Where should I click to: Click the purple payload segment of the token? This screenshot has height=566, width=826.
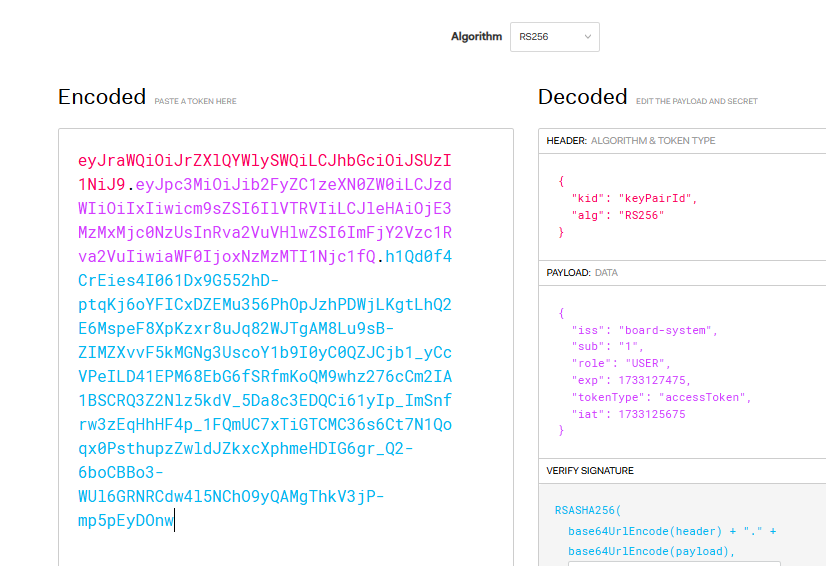(x=264, y=220)
